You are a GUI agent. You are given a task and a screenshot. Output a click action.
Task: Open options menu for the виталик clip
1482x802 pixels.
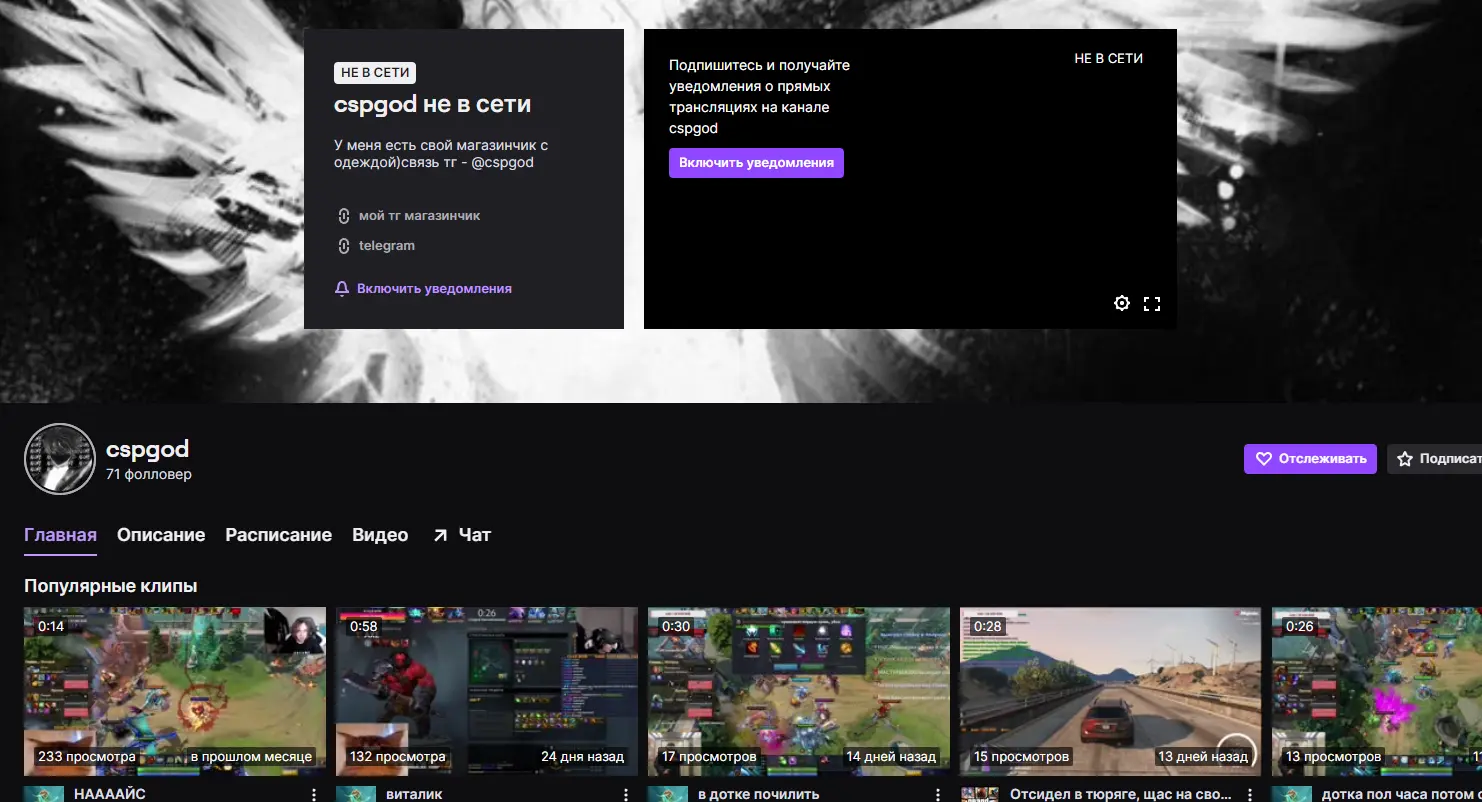626,795
